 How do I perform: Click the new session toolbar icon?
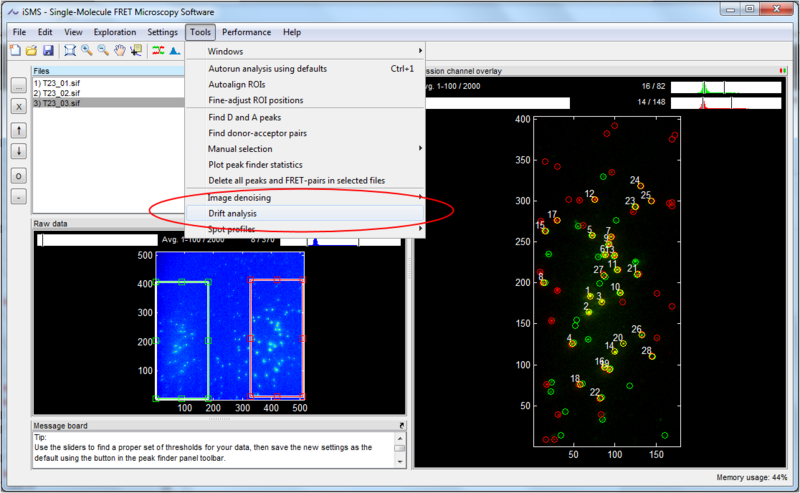[x=15, y=50]
